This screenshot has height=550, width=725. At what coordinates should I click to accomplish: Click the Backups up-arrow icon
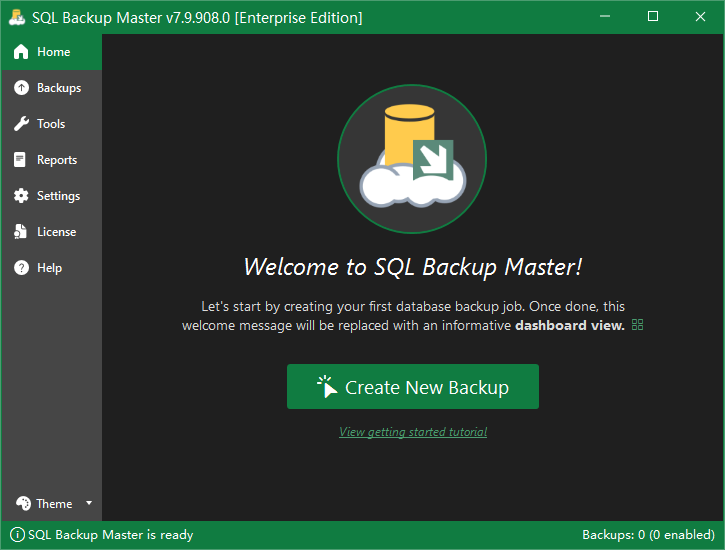coord(21,88)
